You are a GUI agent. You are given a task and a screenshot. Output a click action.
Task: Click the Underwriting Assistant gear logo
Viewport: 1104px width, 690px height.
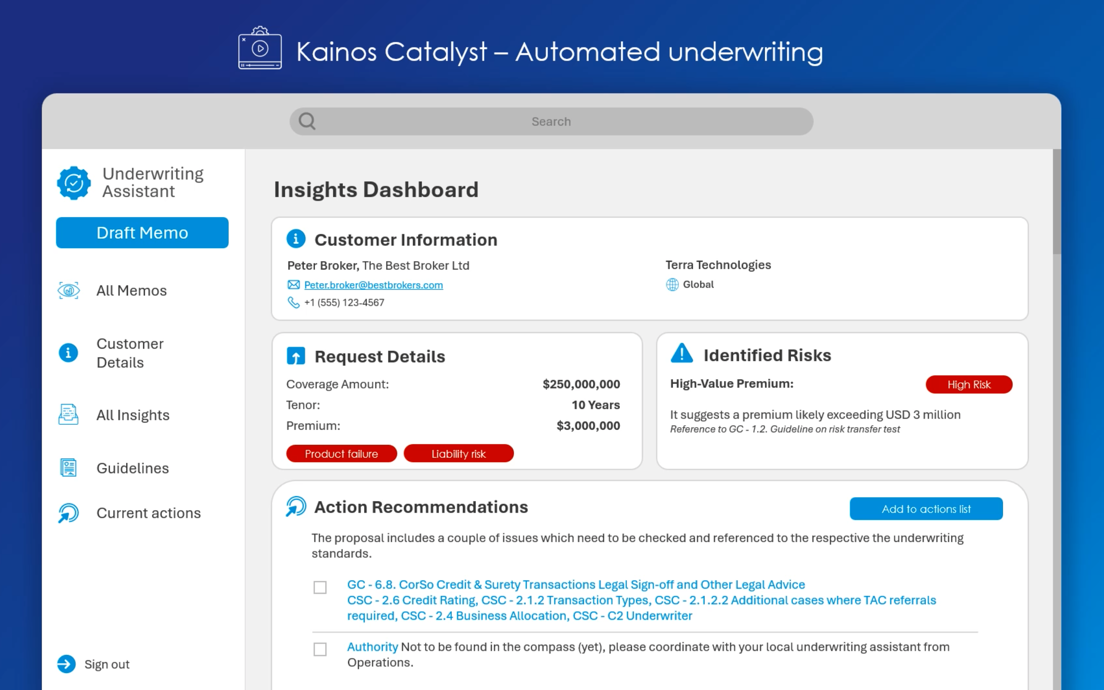pos(74,183)
